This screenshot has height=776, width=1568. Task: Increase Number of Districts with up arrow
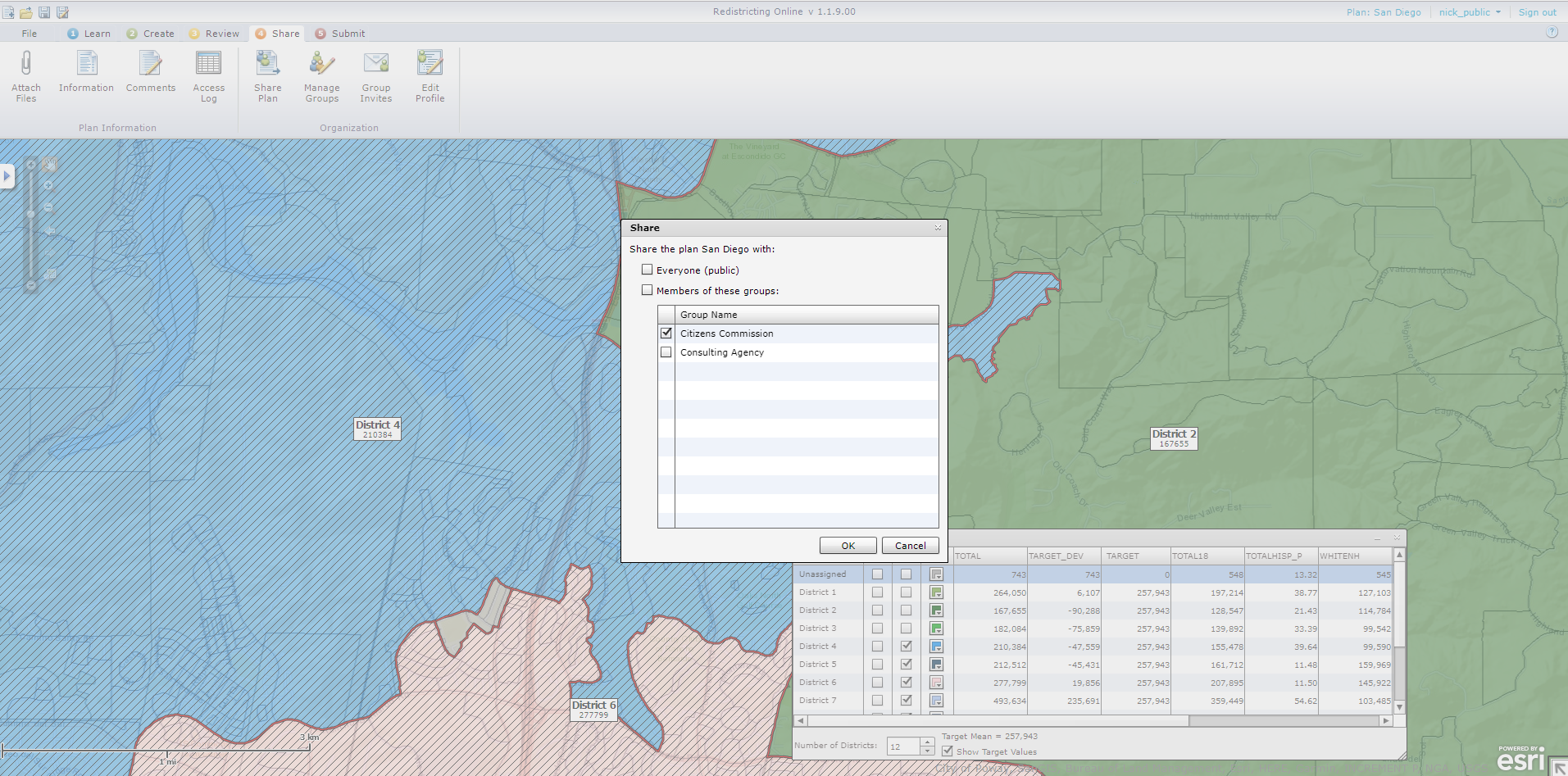pos(928,742)
